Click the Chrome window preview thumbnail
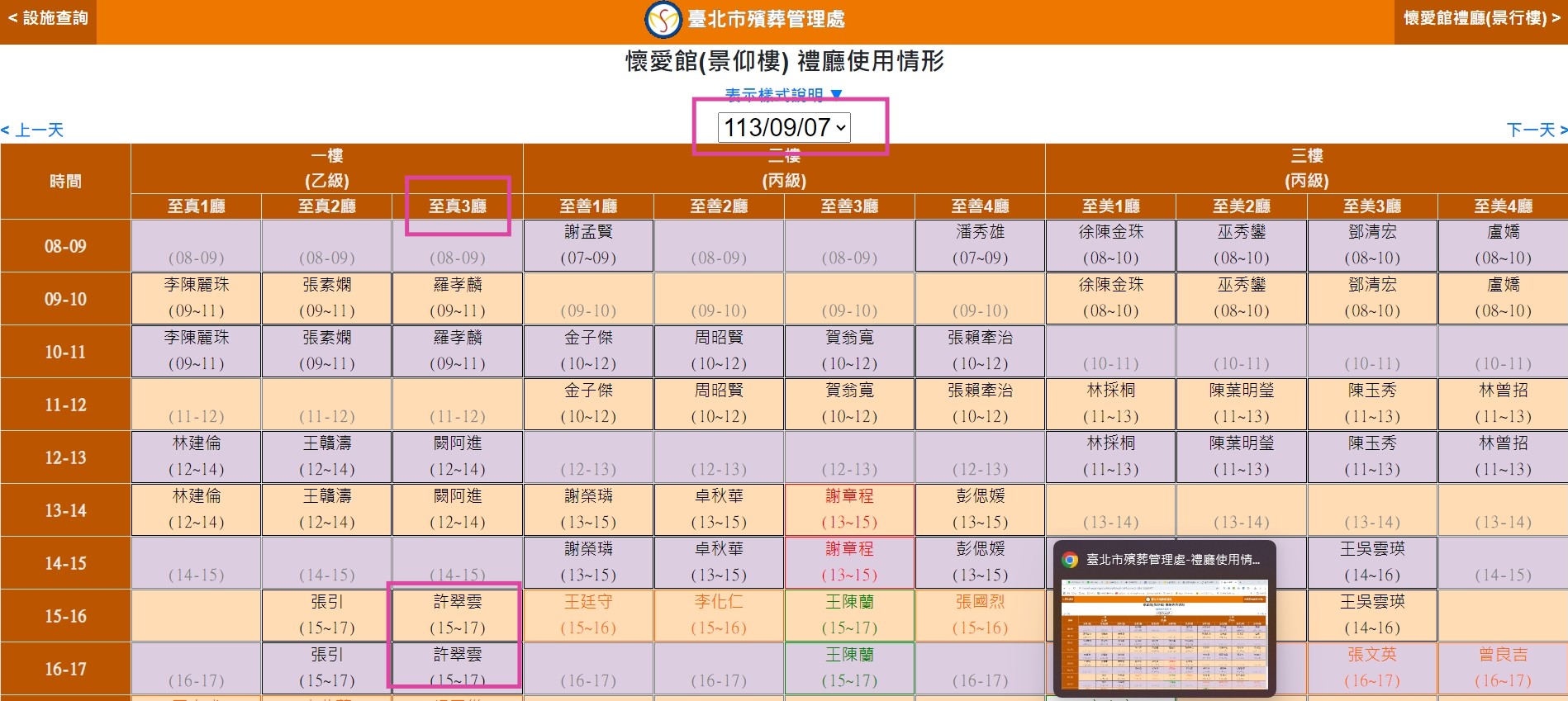The image size is (1568, 701). coord(1164,634)
